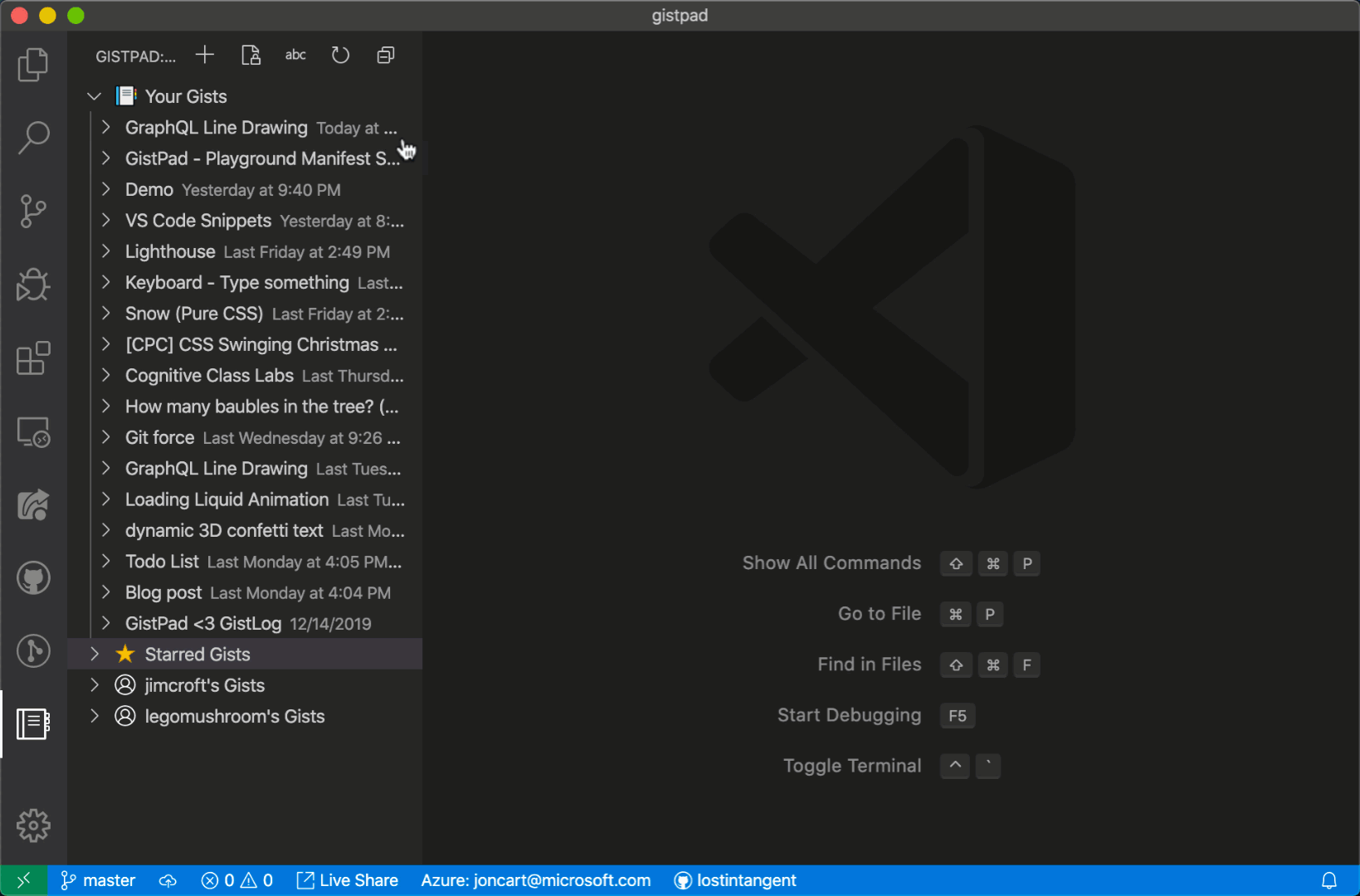Refresh the gists list

pos(340,56)
